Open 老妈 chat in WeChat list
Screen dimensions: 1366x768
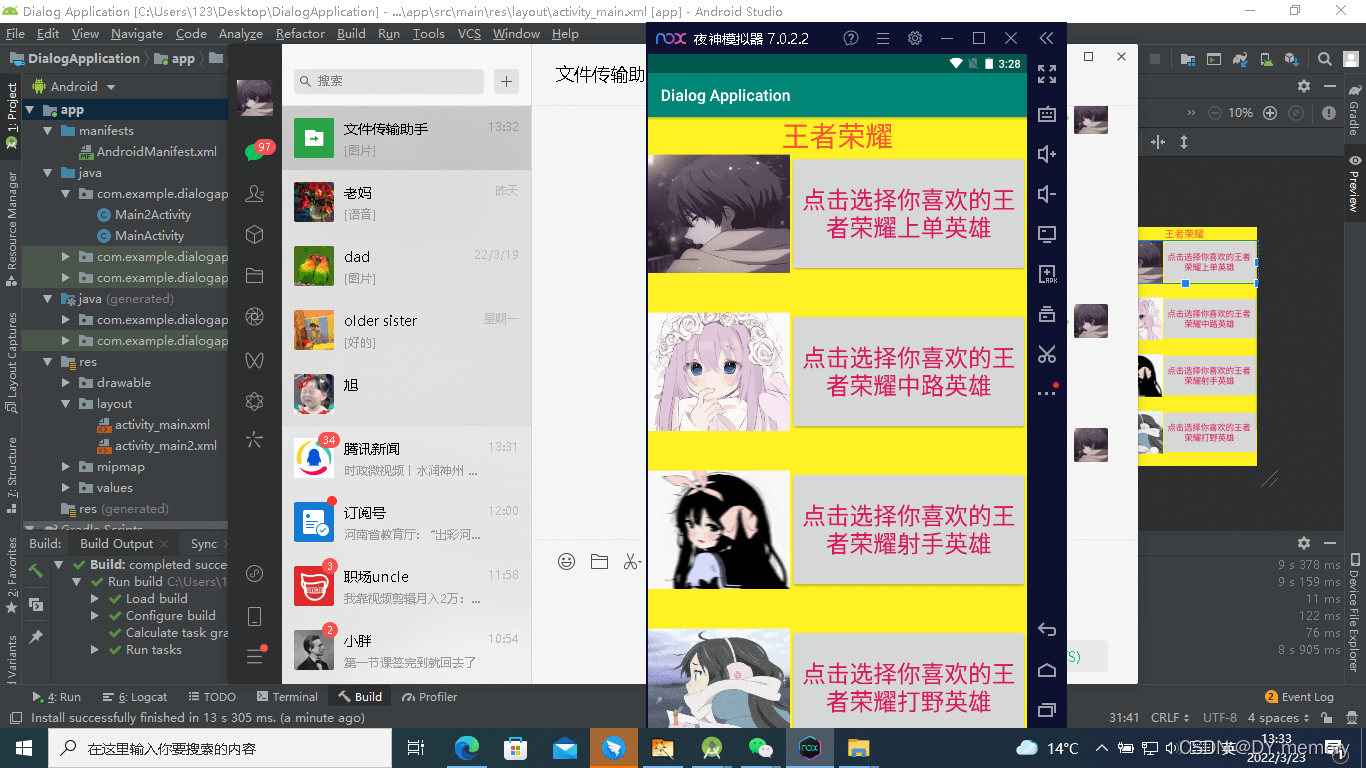click(406, 202)
